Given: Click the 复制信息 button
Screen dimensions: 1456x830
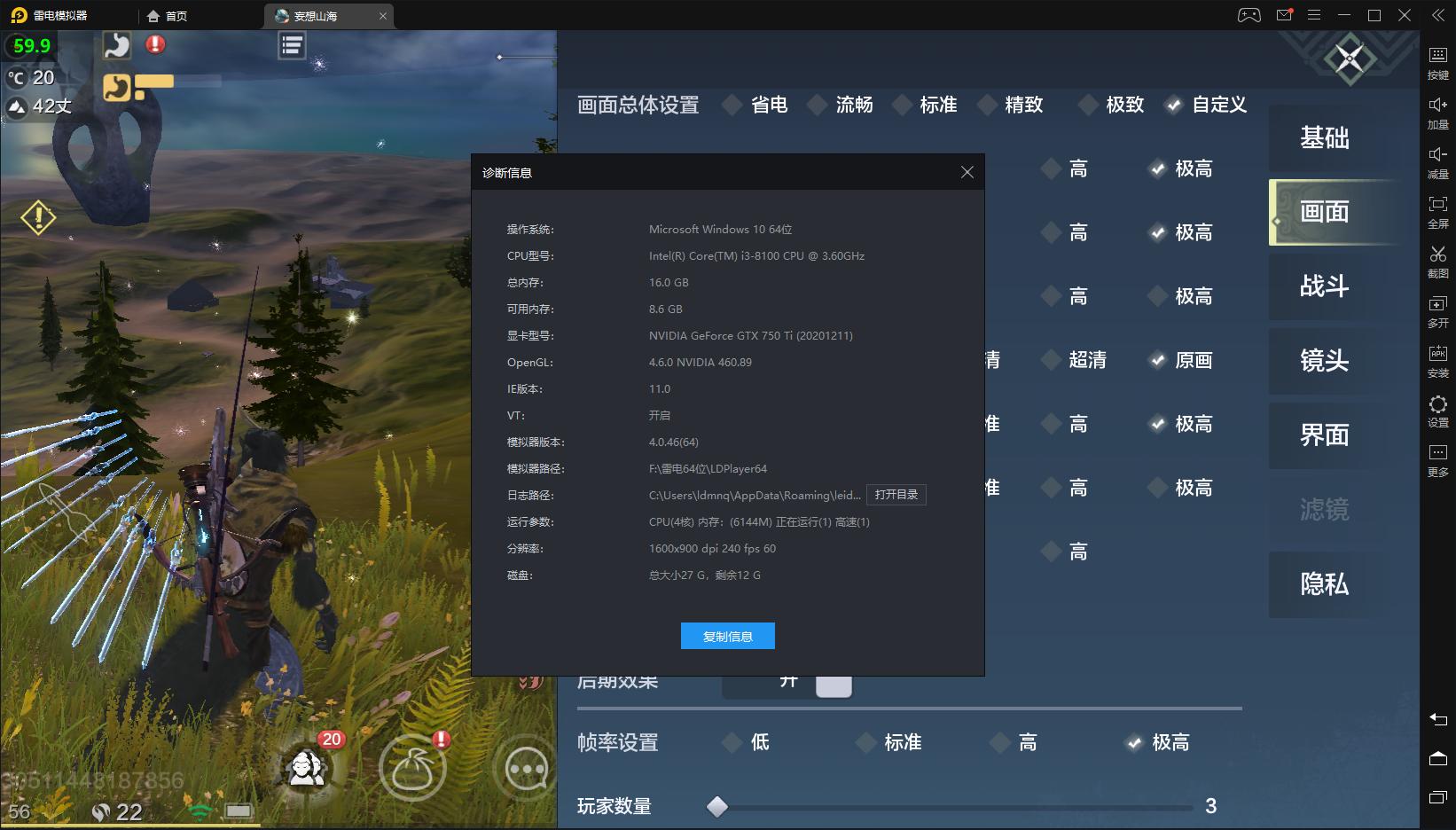Looking at the screenshot, I should [x=728, y=636].
